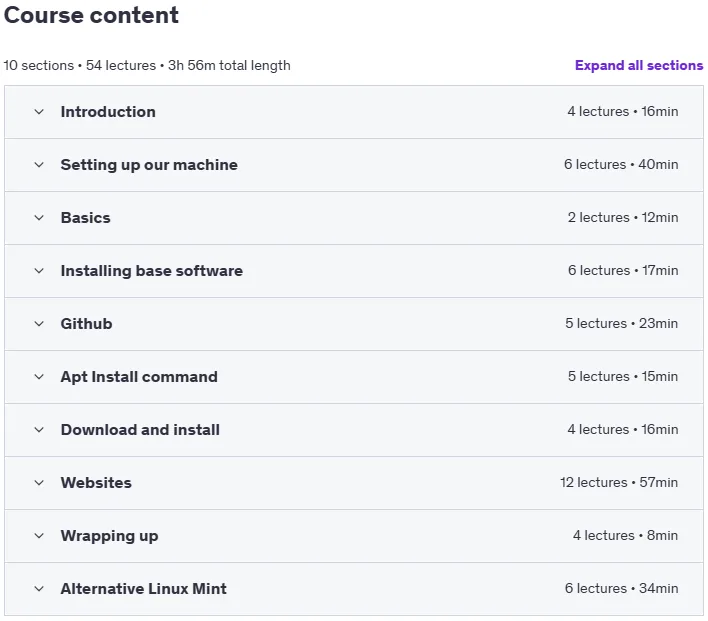Expand the Wrapping up section title
Screen dimensions: 708x621
click(x=109, y=536)
